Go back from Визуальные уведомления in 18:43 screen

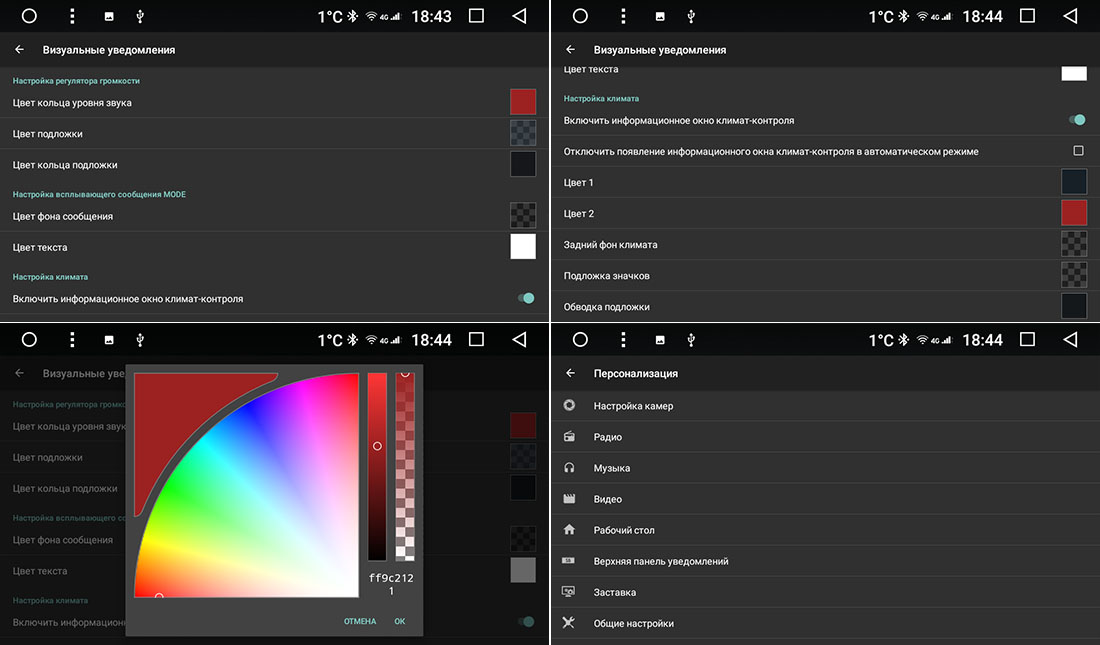(x=20, y=50)
